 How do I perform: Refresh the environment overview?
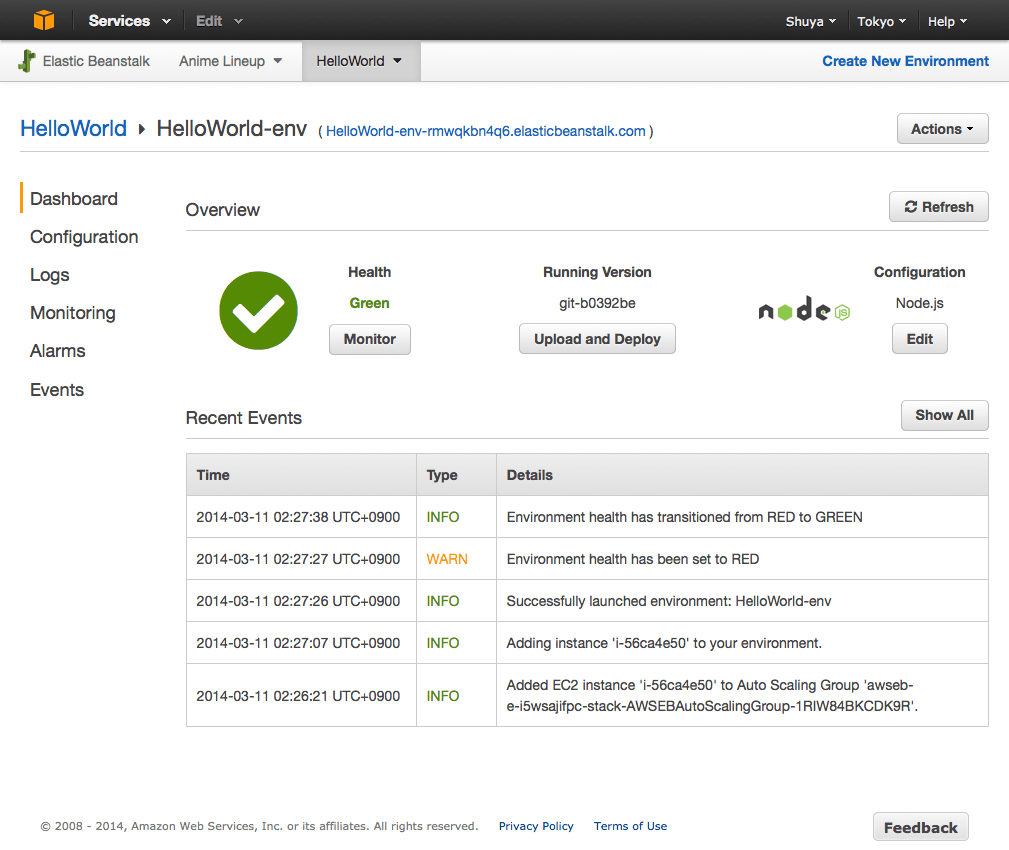(x=938, y=207)
